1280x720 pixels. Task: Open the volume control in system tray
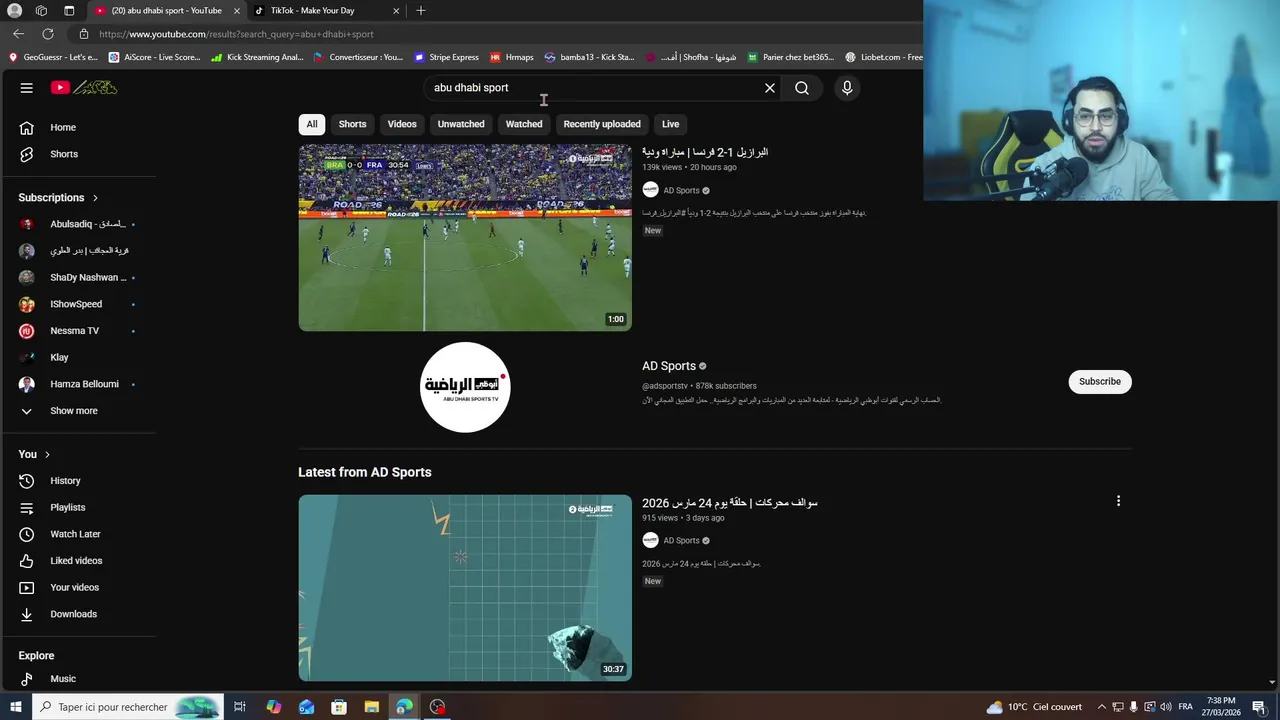1165,707
